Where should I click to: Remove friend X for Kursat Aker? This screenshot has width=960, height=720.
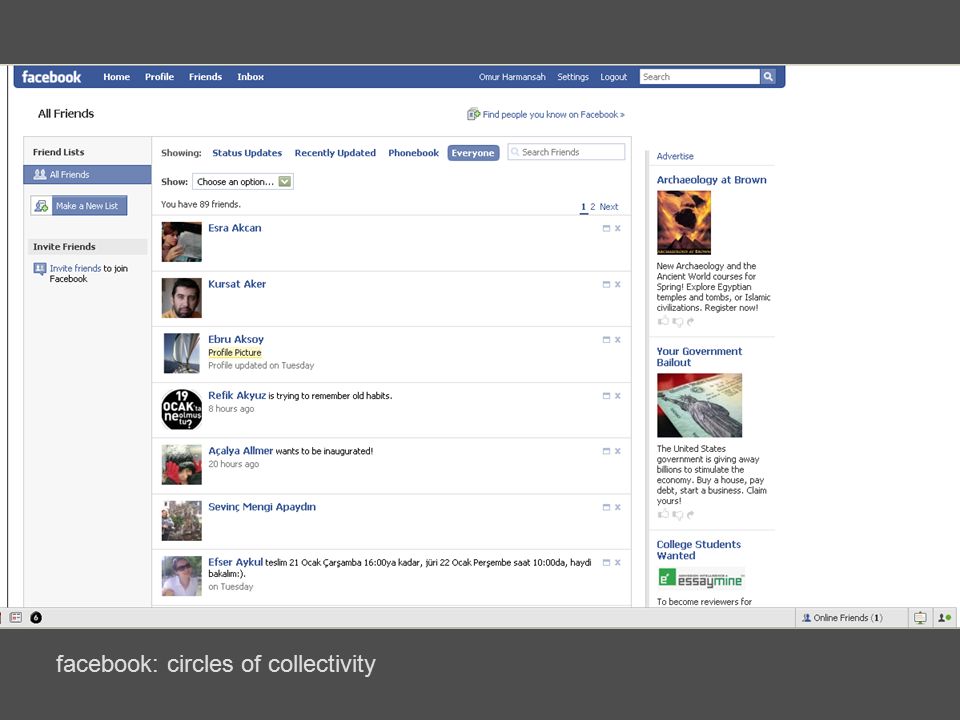point(618,285)
